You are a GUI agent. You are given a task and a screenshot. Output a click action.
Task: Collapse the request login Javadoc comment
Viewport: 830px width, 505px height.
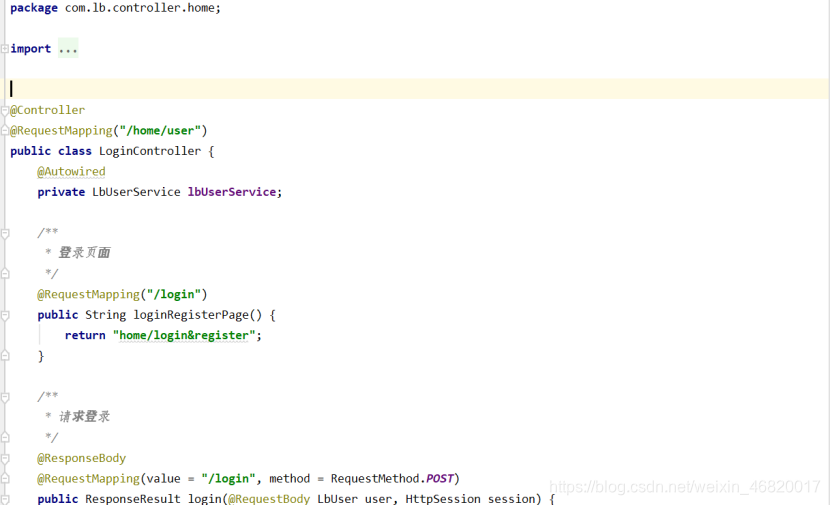[x=5, y=397]
